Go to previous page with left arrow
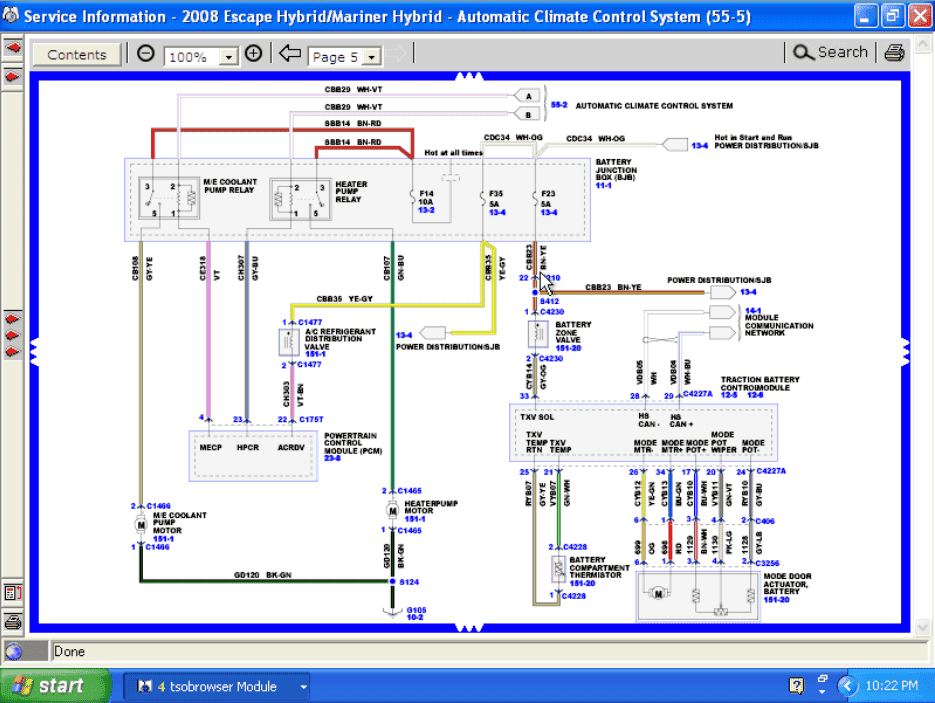This screenshot has width=935, height=703. (x=290, y=54)
